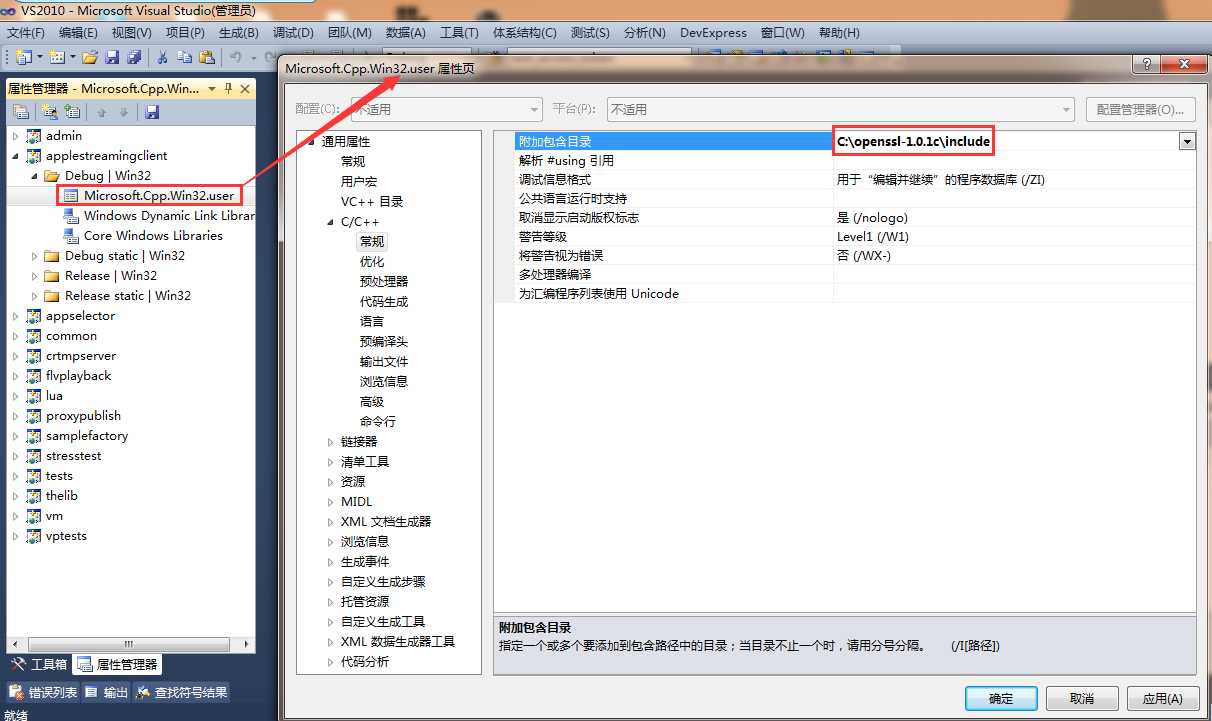Select Core Windows Libraries sheet
This screenshot has width=1212, height=721.
153,236
